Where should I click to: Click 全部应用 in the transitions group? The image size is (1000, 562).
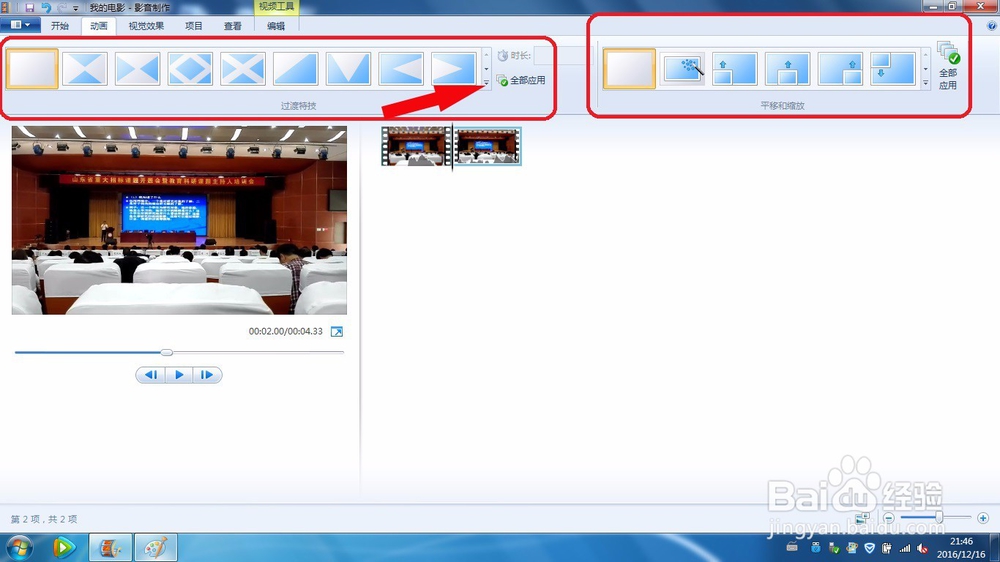(x=521, y=80)
